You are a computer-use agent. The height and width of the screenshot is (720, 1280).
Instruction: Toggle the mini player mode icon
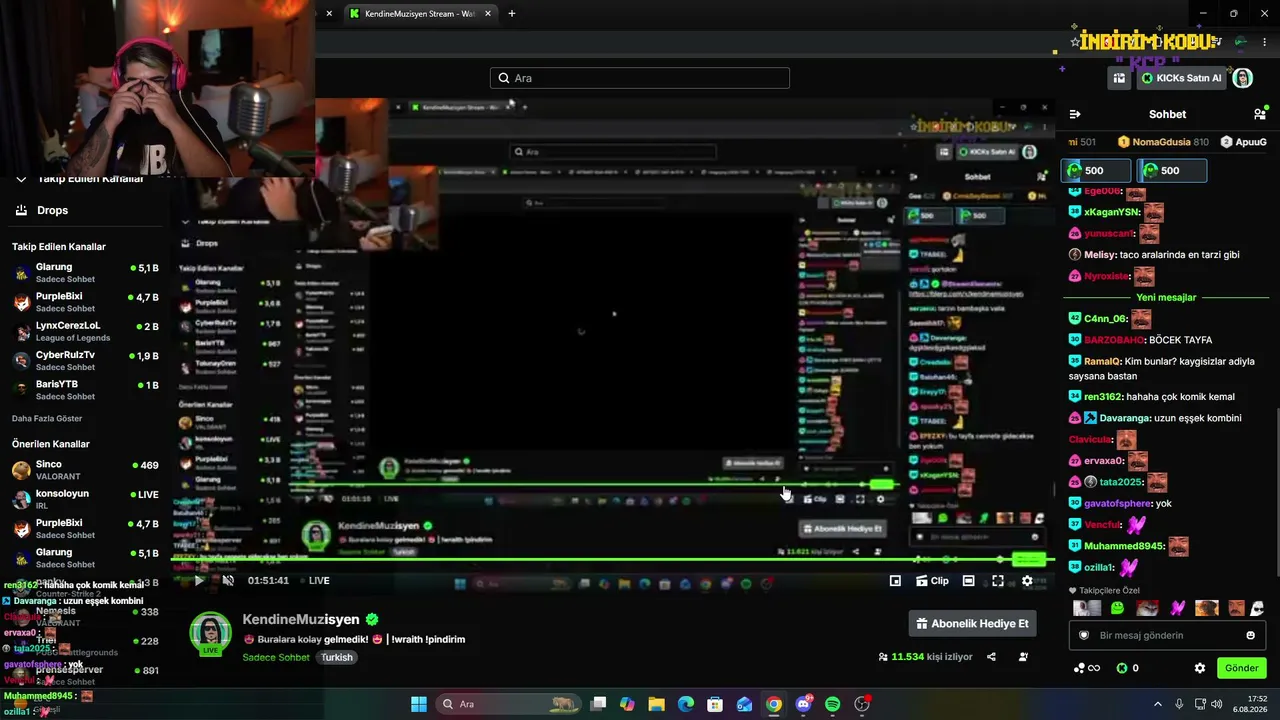pyautogui.click(x=895, y=580)
